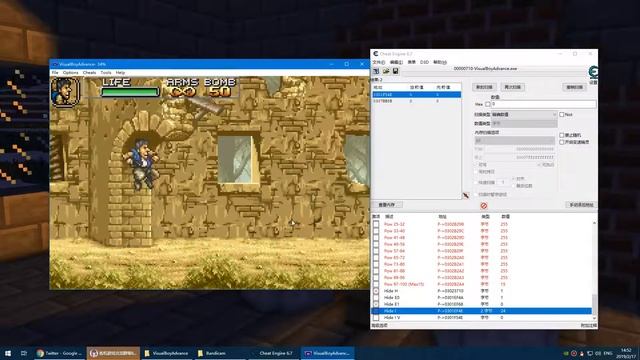Open the process selector icon in Cheat Engine
The width and height of the screenshot is (640, 360).
(x=376, y=71)
